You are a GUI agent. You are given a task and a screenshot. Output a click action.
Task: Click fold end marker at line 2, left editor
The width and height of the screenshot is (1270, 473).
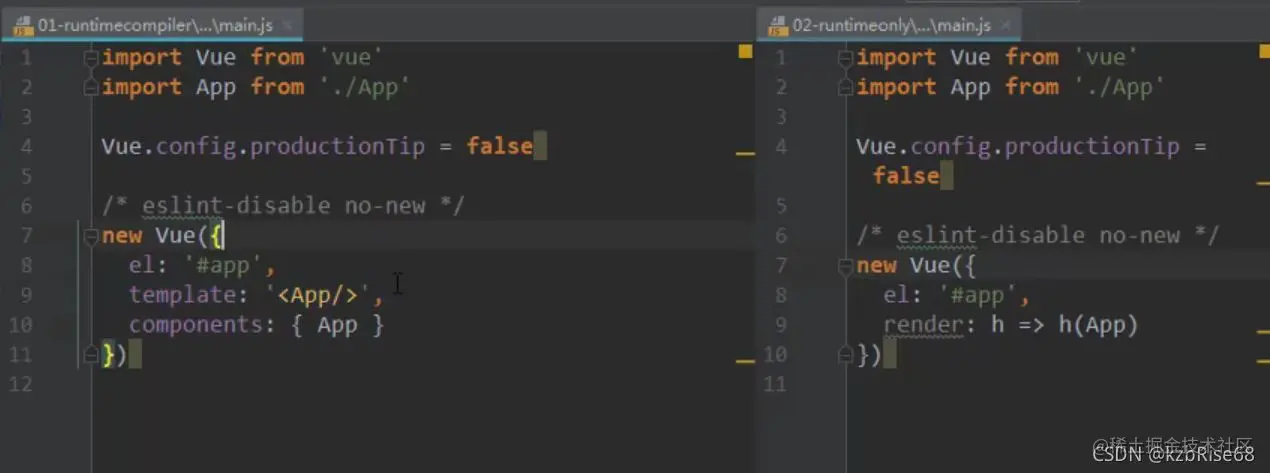pyautogui.click(x=91, y=87)
